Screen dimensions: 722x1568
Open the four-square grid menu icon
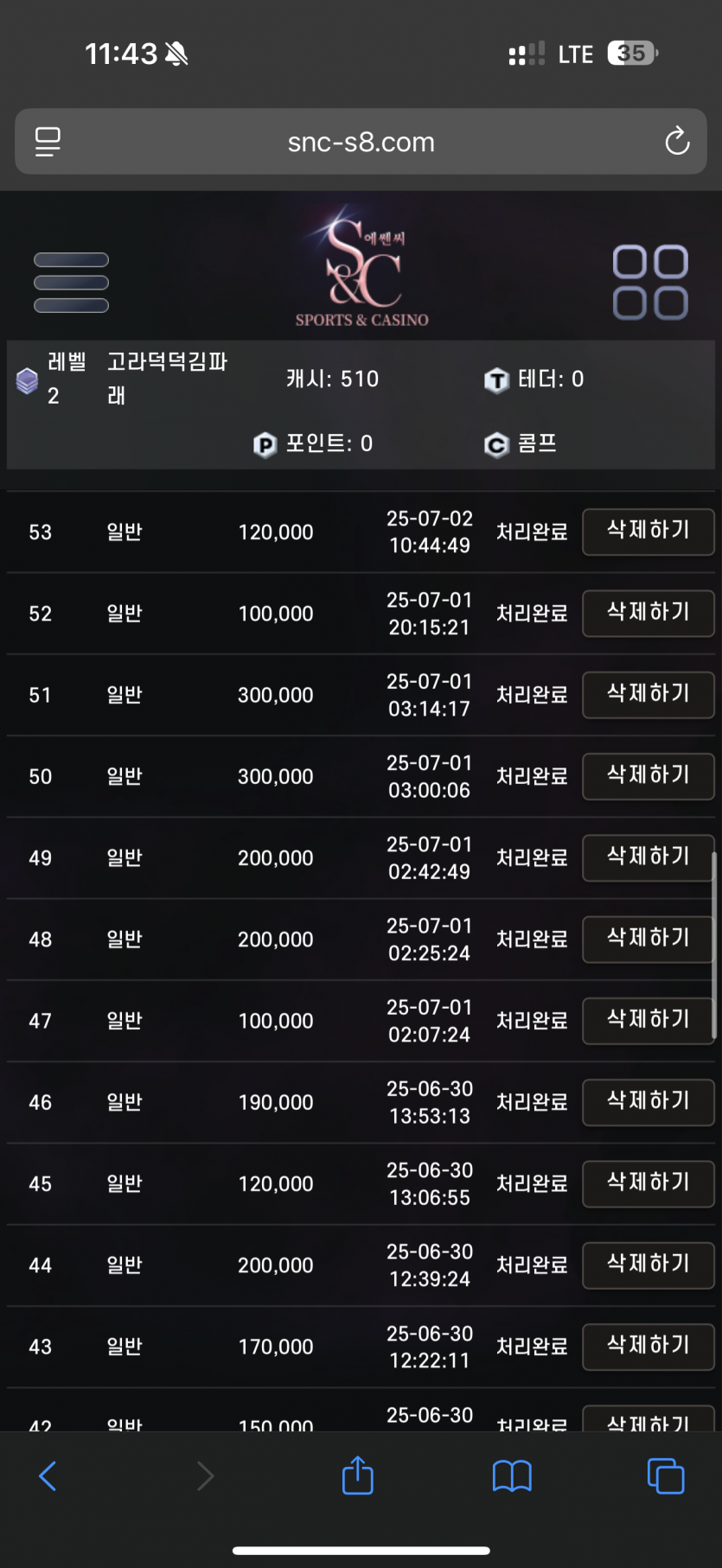click(650, 283)
